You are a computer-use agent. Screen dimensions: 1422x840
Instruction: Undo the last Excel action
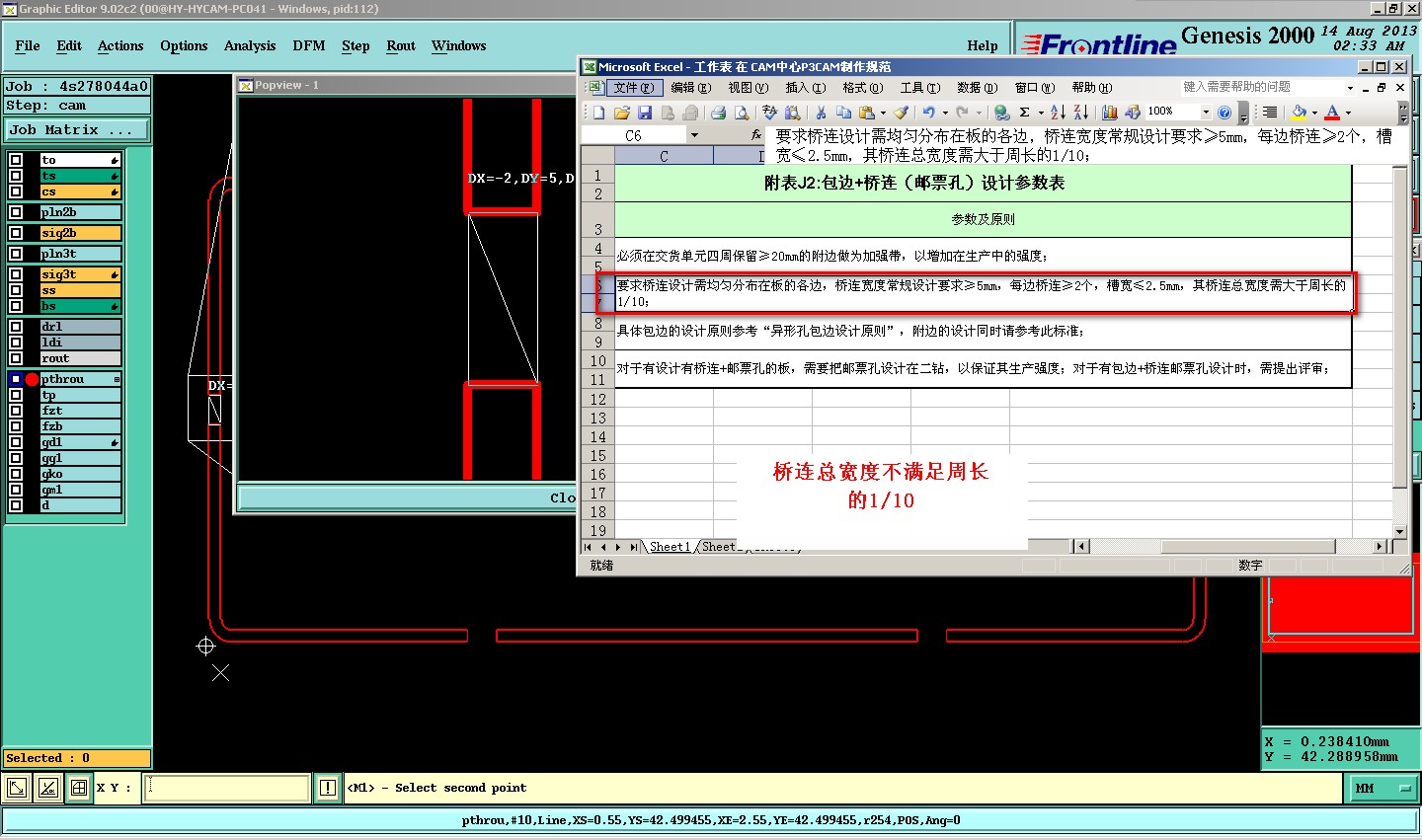pos(928,113)
